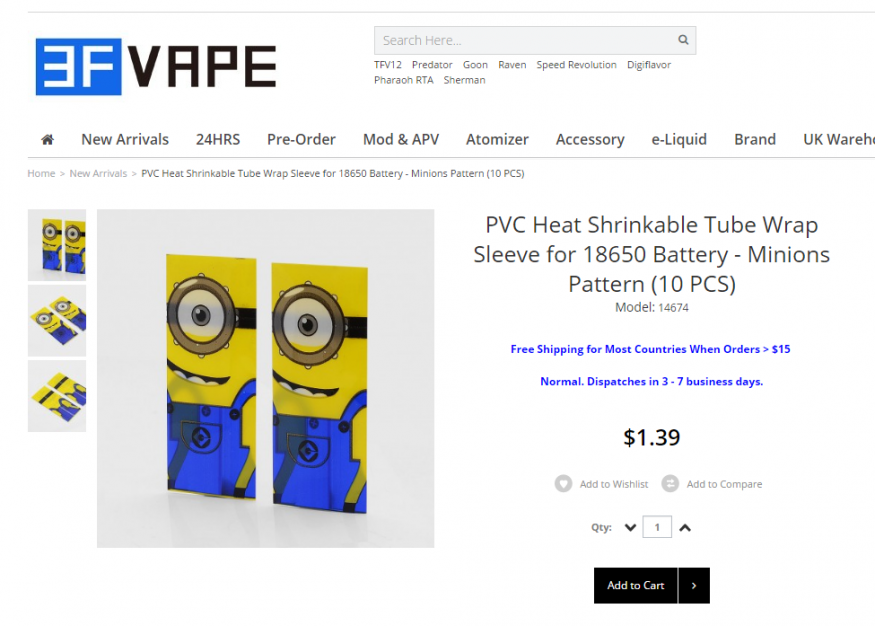Follow the TFV12 quick search link
Viewport: 875px width, 626px height.
[388, 65]
